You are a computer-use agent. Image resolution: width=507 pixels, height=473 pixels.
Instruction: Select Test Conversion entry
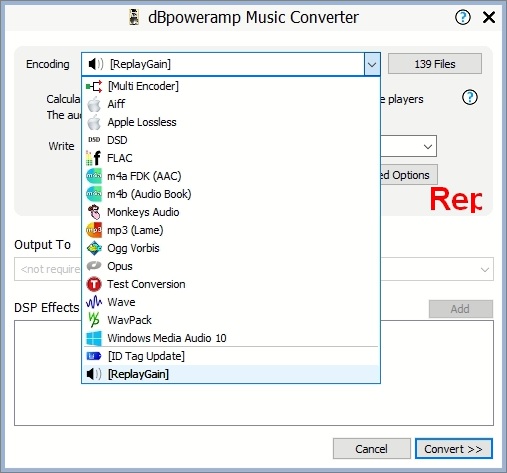(231, 284)
